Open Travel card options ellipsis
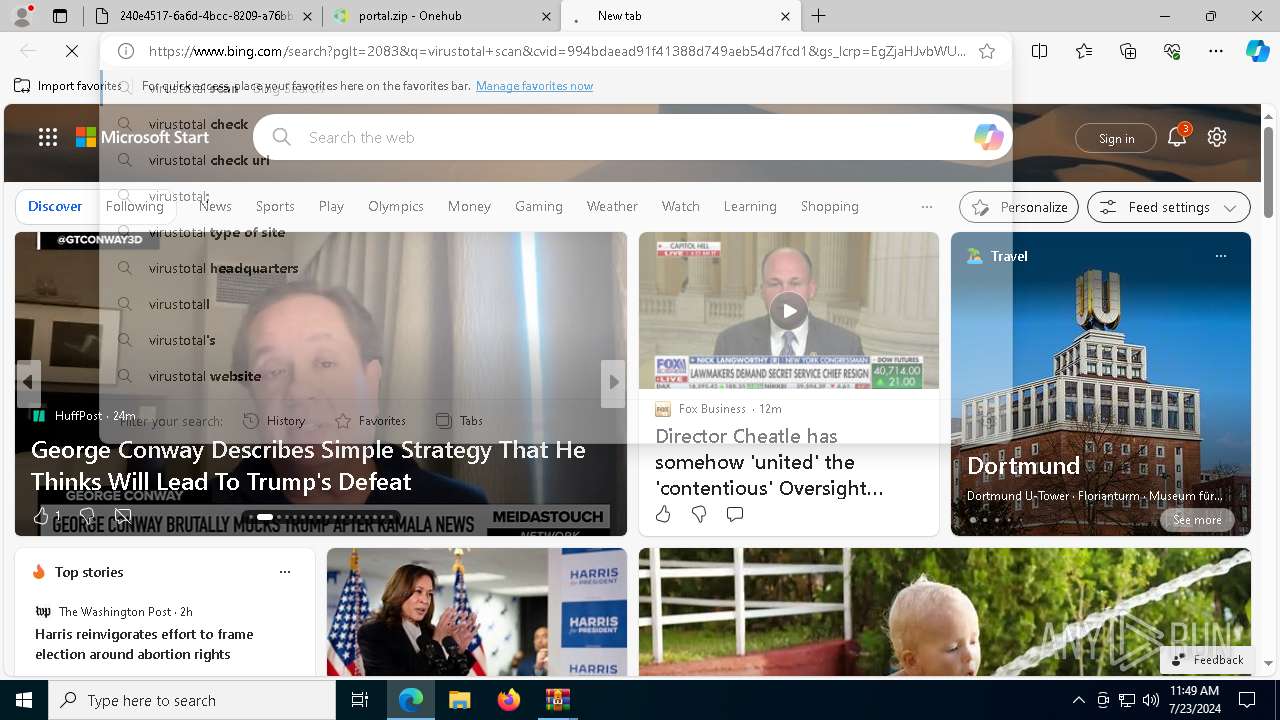This screenshot has height=720, width=1280. [1220, 256]
